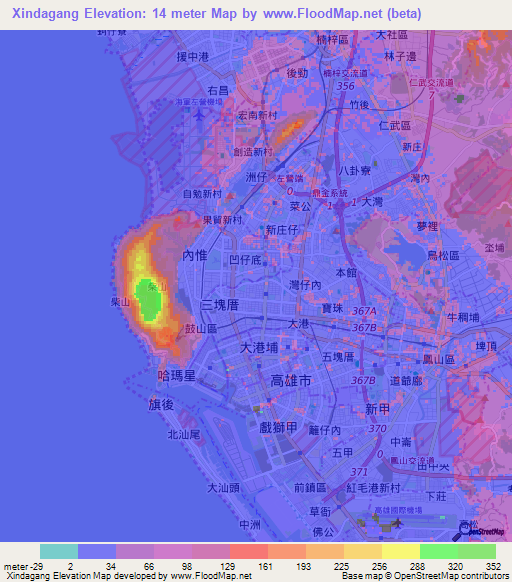Click the 道爺廓 place label
This screenshot has height=582, width=512.
[x=406, y=381]
